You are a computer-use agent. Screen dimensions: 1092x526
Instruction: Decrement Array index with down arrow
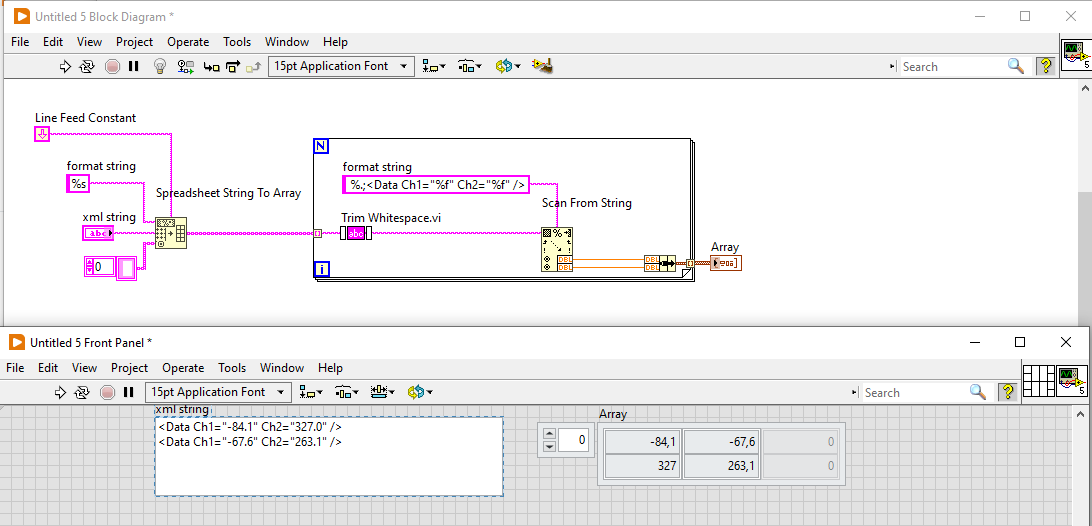pos(549,447)
